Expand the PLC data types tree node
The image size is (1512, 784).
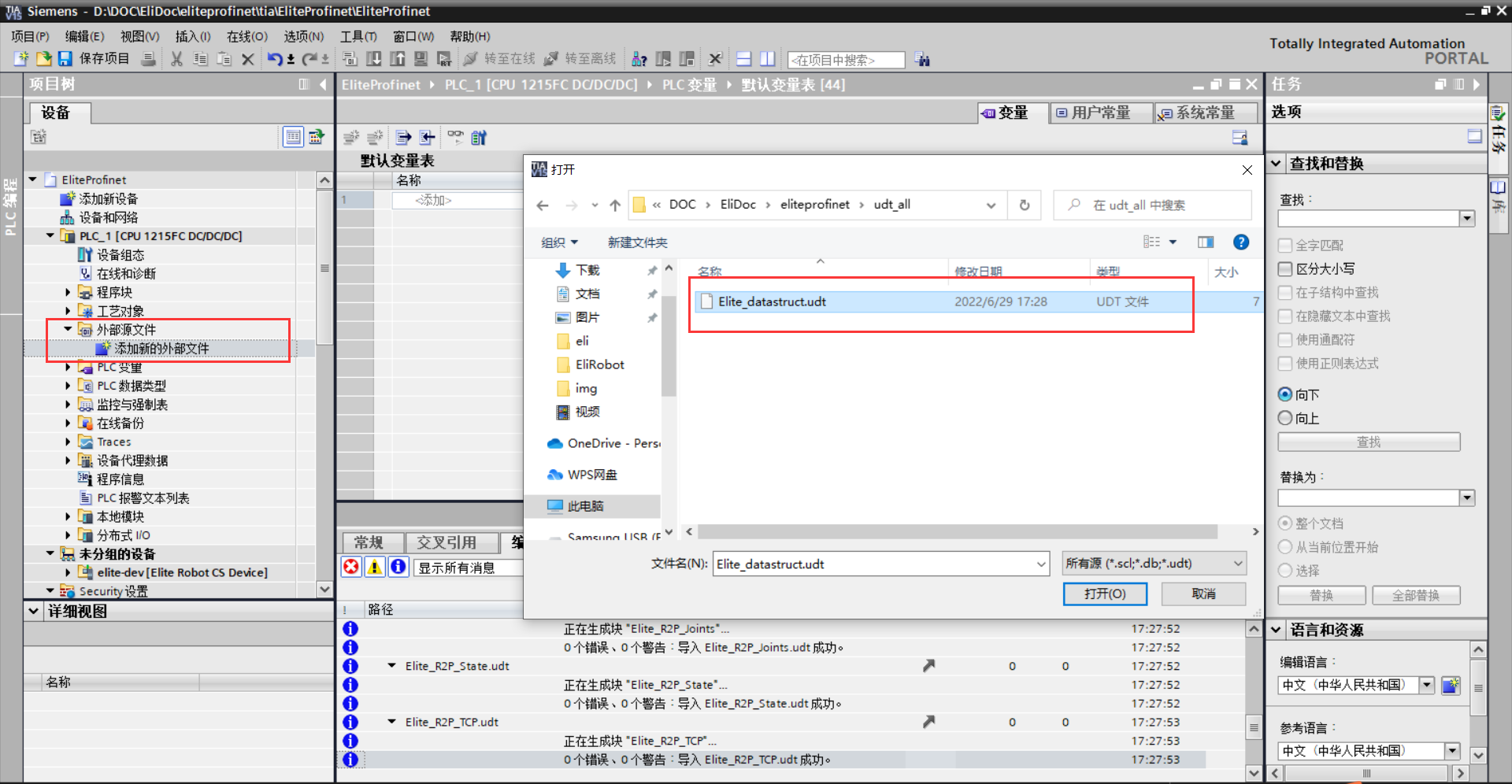[x=68, y=386]
